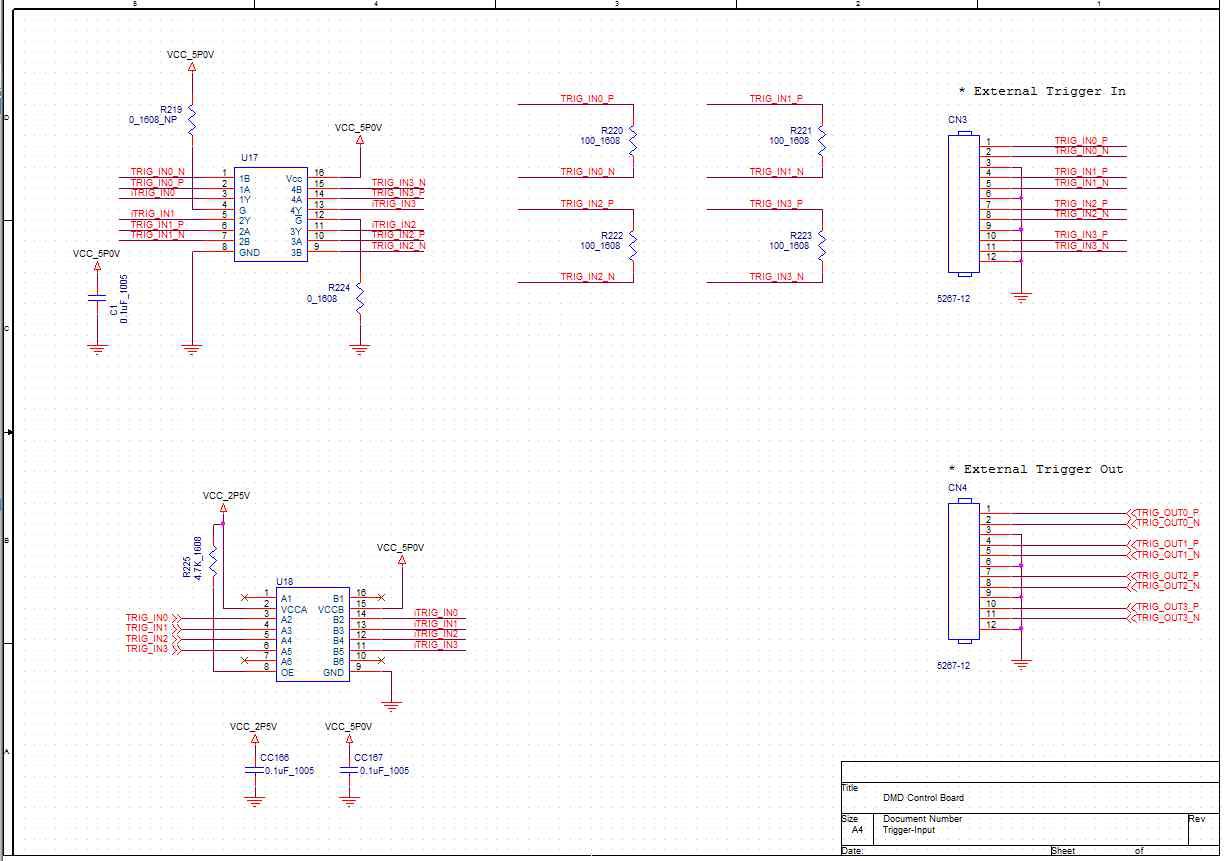Pick the R220 termination resistor
The width and height of the screenshot is (1225, 861).
(x=633, y=141)
